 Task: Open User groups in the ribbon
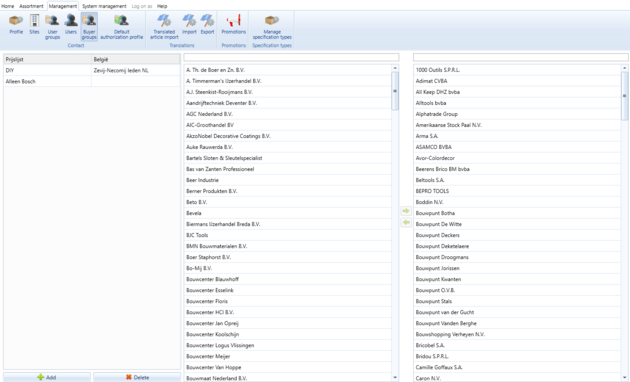(52, 27)
